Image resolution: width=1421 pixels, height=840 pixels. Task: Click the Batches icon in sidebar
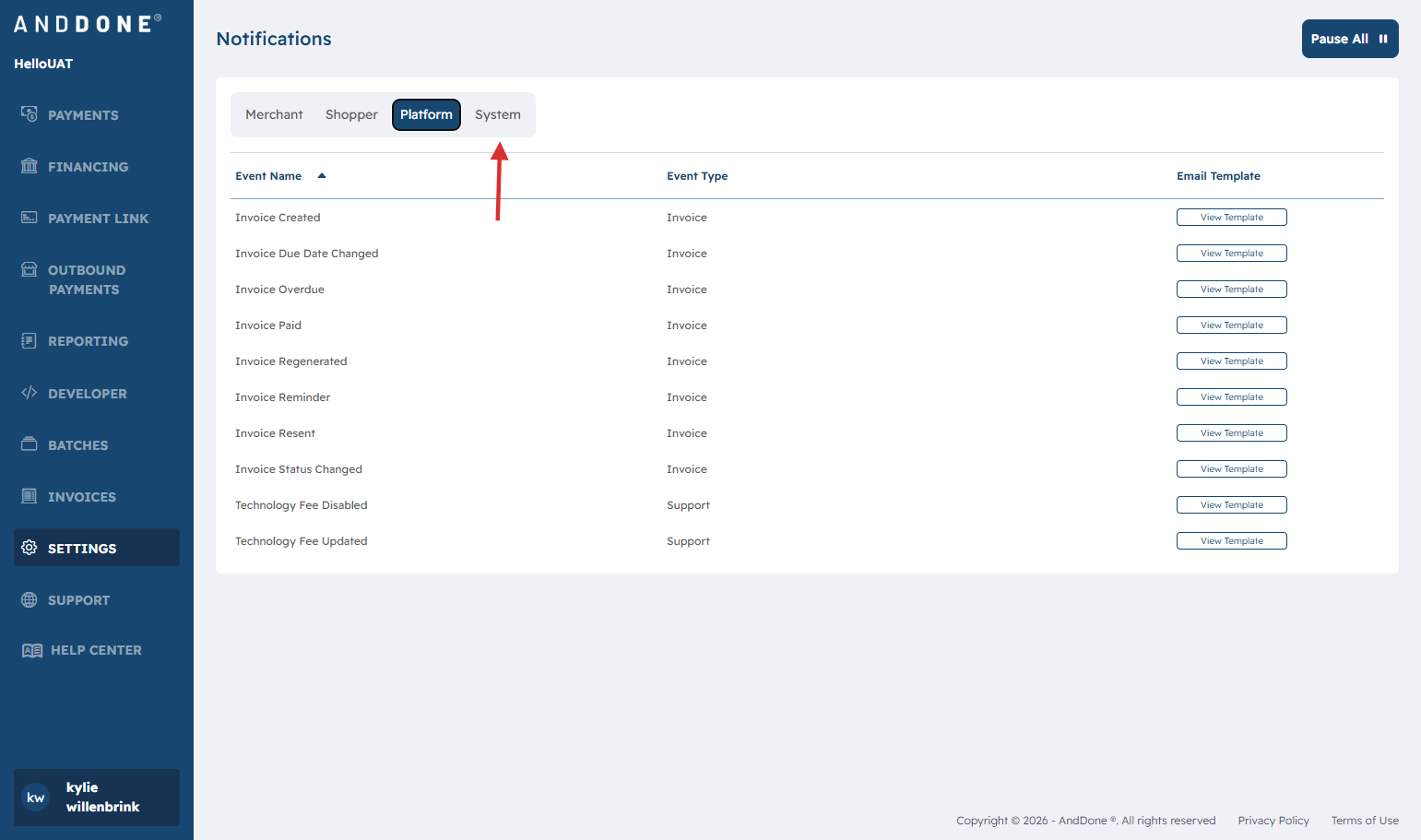pos(30,444)
